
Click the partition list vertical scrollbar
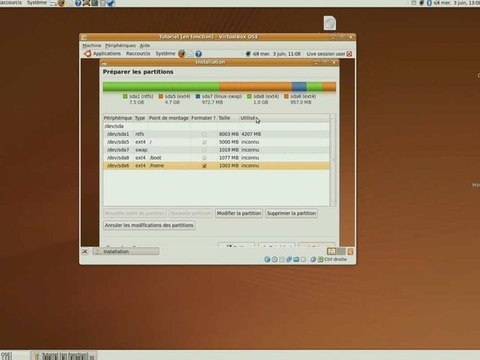[333, 160]
